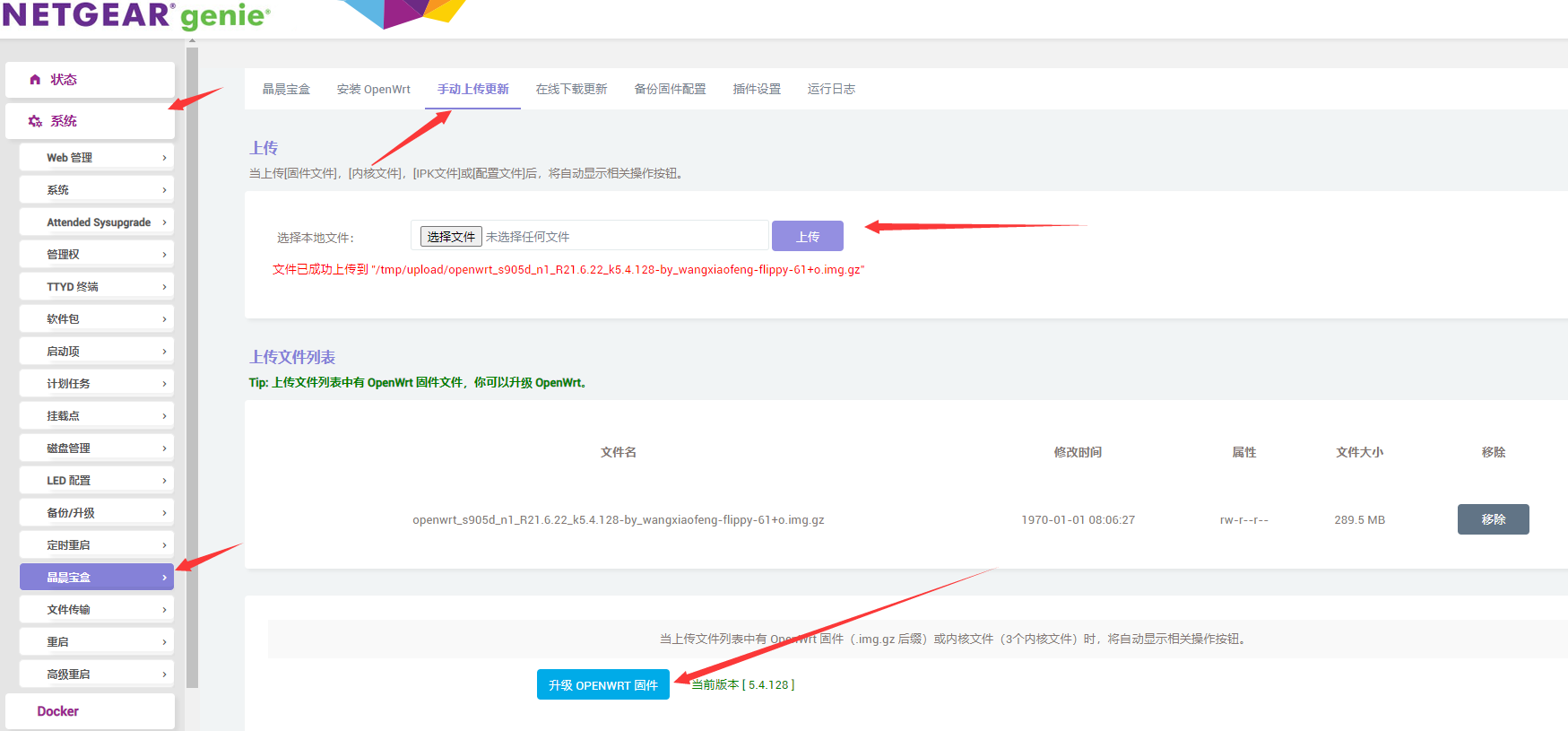
Task: Switch to the 插件设置 tab
Action: click(x=757, y=89)
